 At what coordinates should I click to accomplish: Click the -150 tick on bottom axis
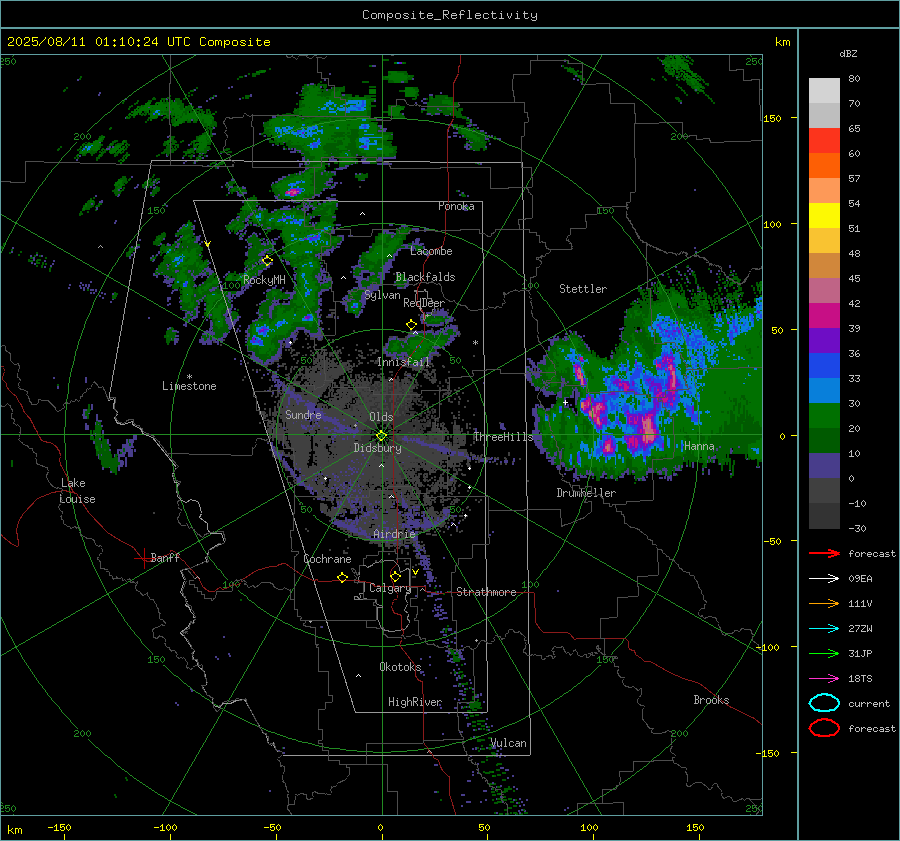pyautogui.click(x=59, y=827)
